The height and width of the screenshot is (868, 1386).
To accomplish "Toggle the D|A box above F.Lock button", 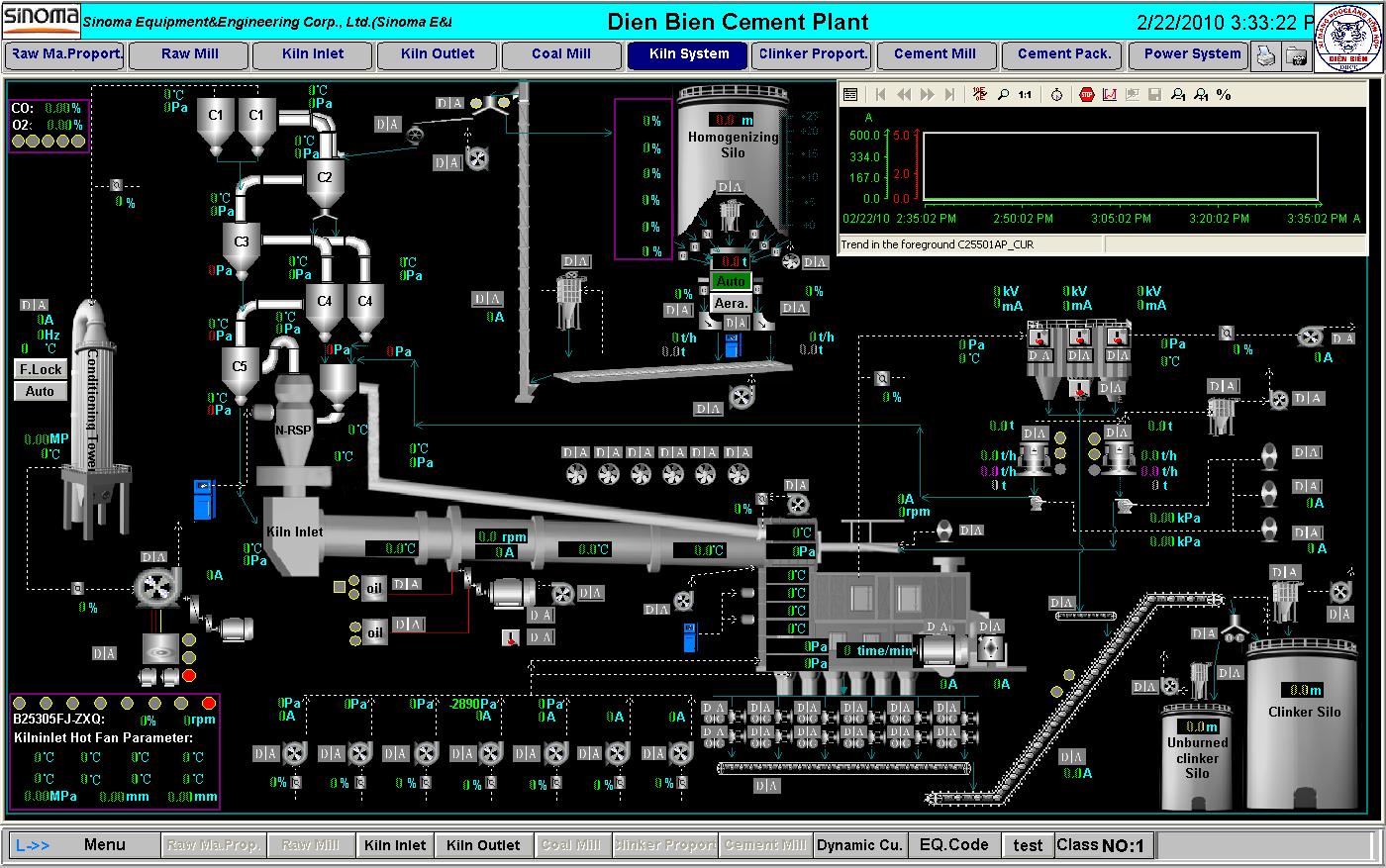I will 35,305.
